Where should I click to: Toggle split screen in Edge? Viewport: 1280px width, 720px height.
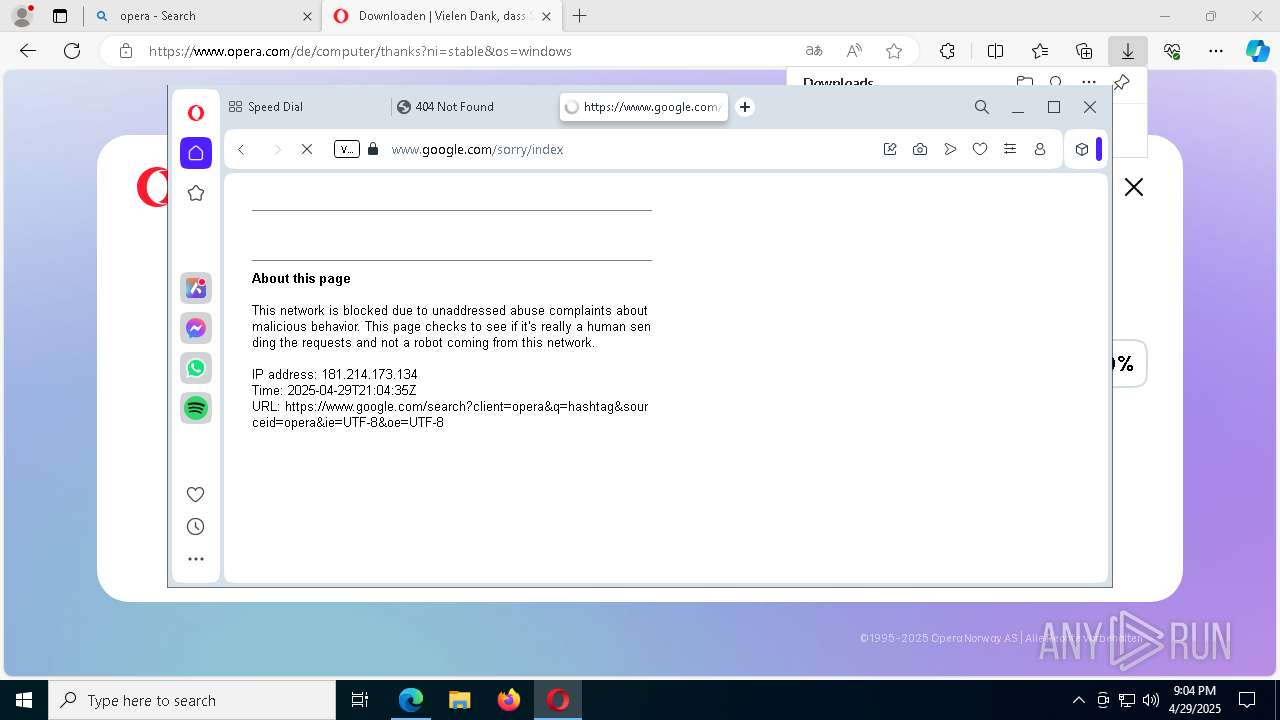click(x=995, y=51)
